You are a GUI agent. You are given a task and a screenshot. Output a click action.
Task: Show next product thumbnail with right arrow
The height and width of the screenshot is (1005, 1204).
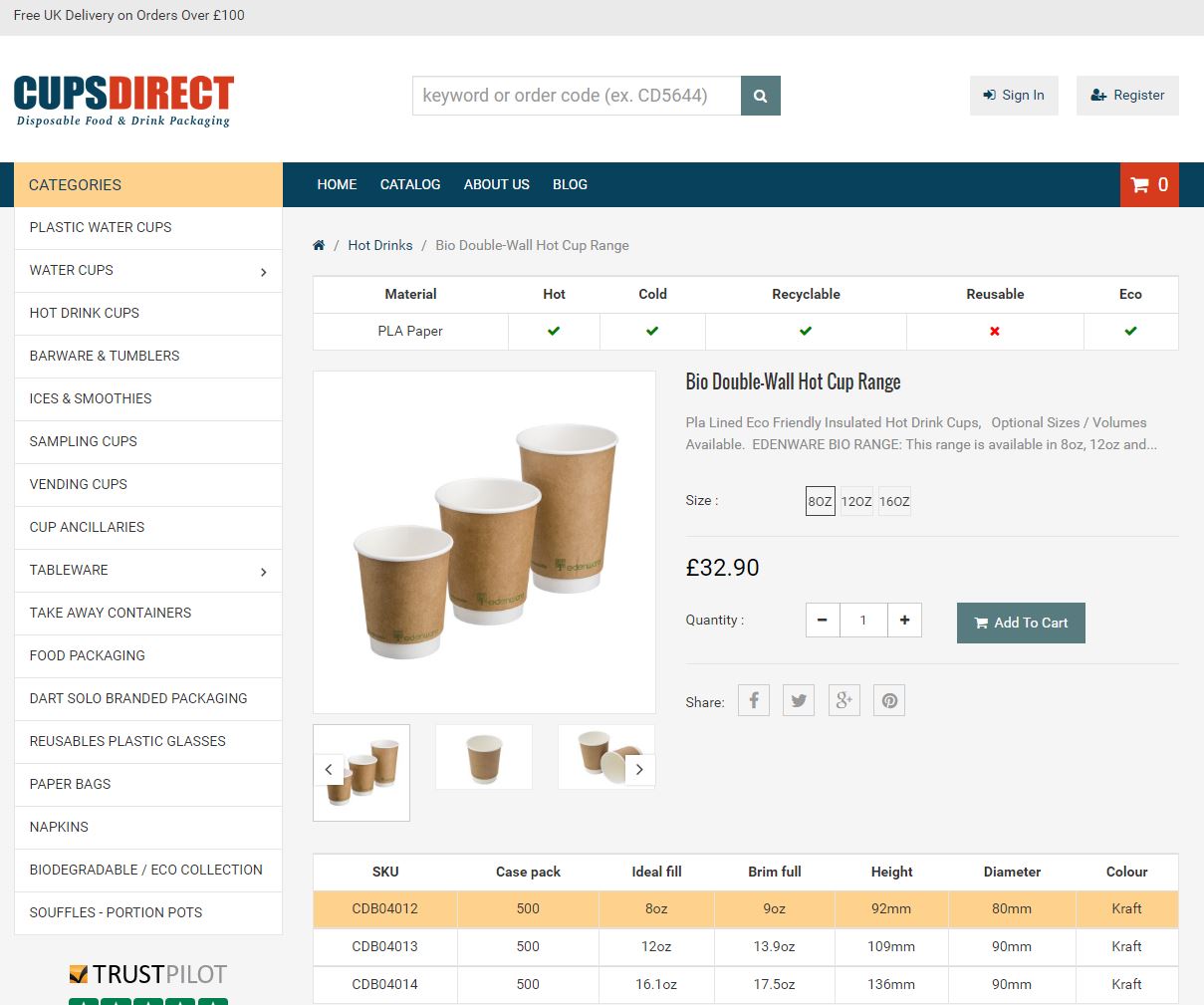(639, 769)
